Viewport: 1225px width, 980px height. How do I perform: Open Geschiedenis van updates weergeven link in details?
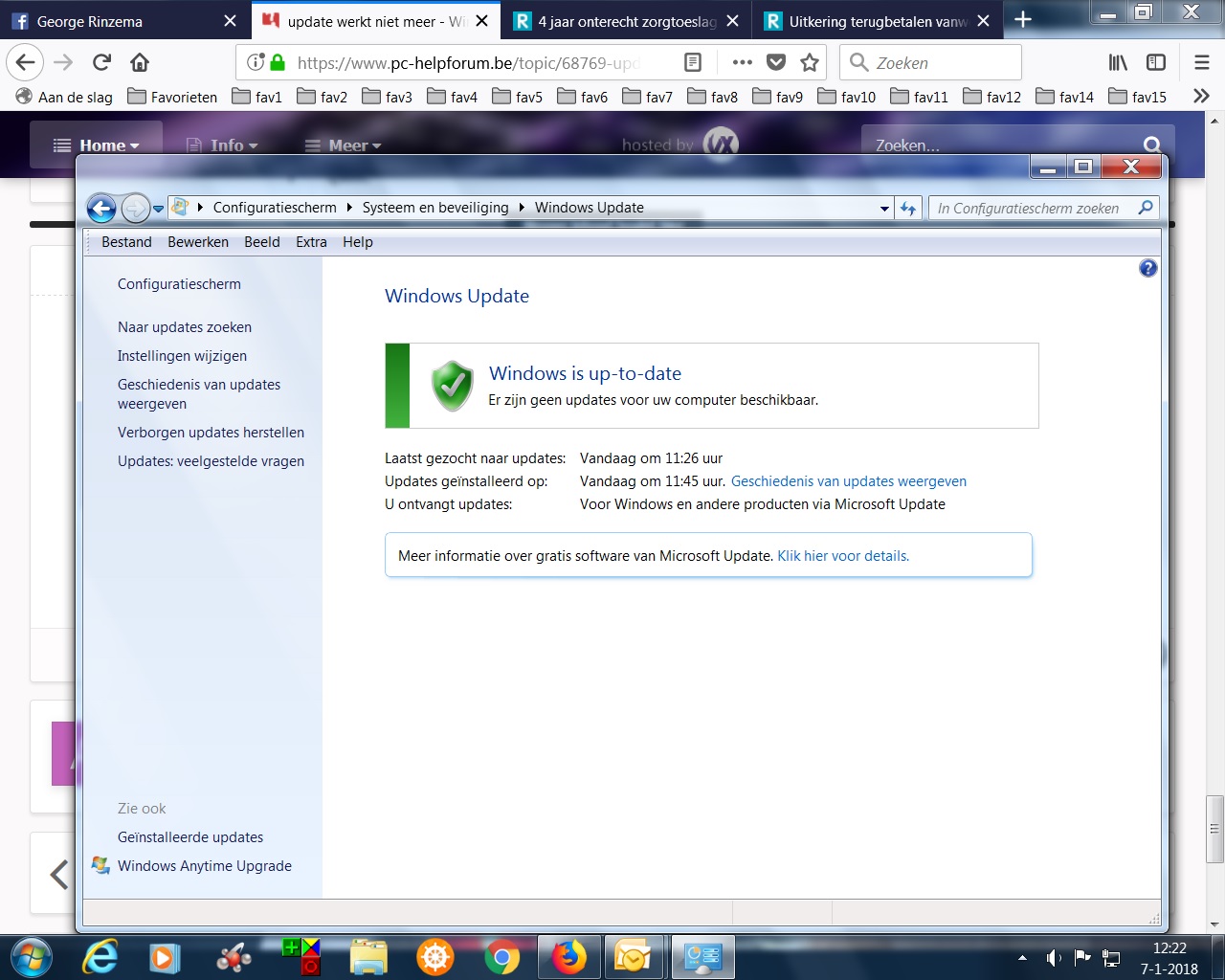click(849, 481)
